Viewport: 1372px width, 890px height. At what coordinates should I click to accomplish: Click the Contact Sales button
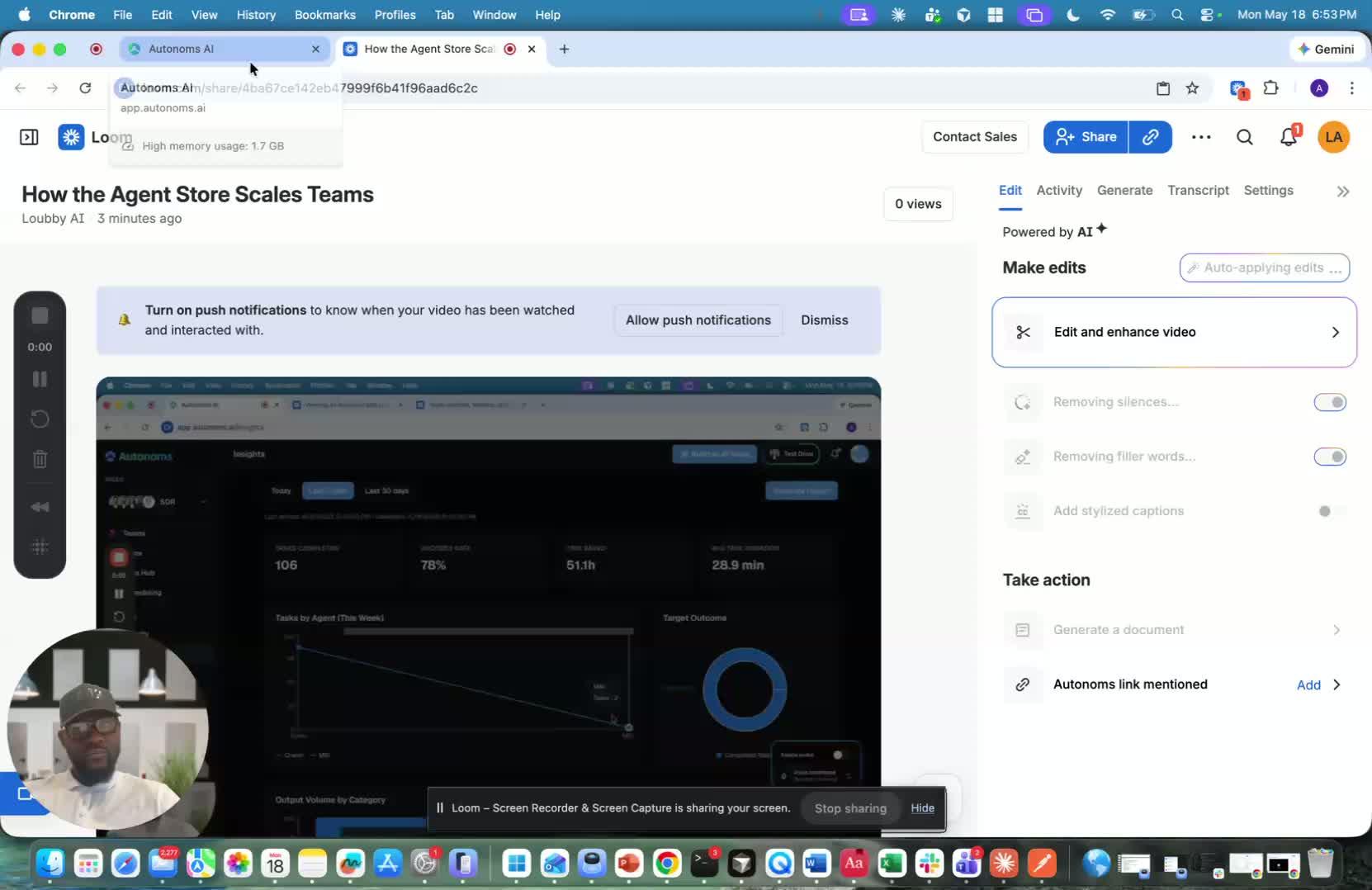(975, 137)
